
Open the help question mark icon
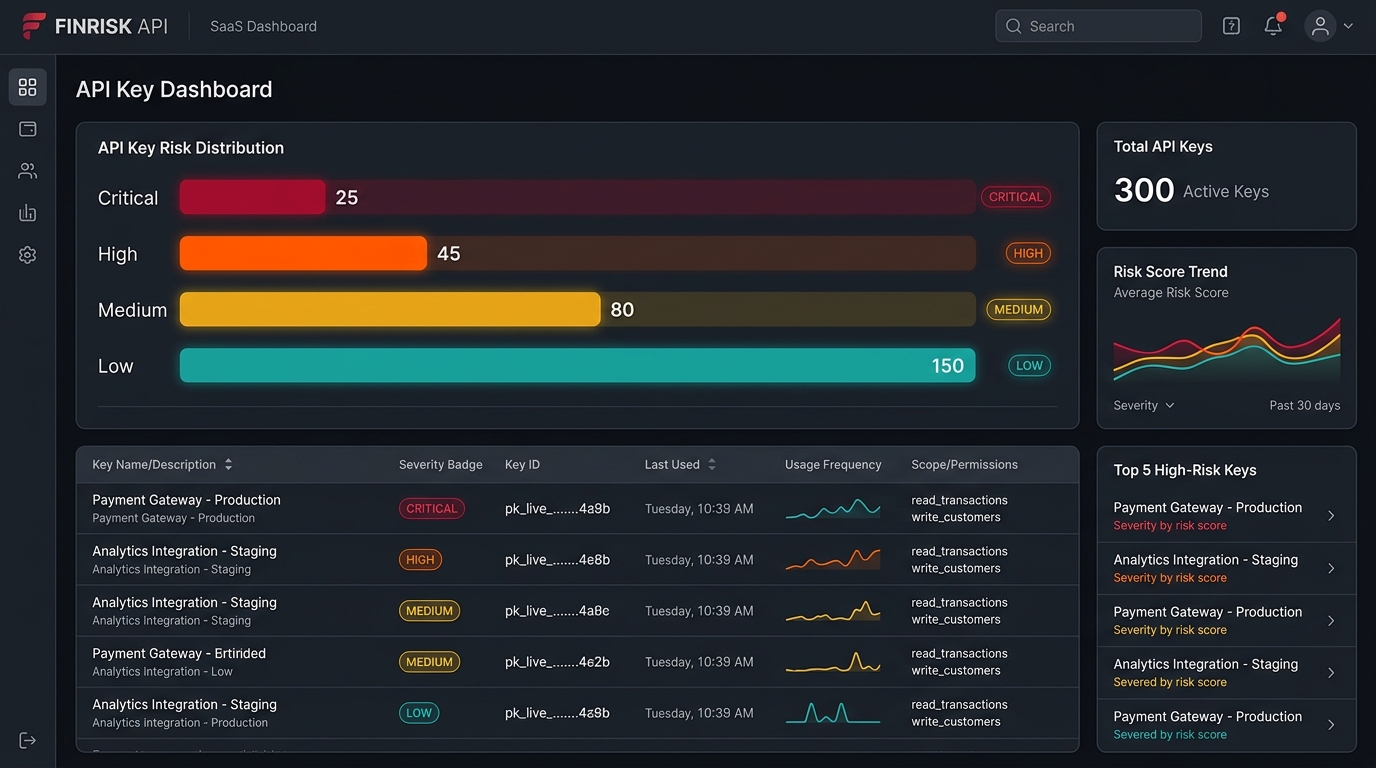(1231, 26)
